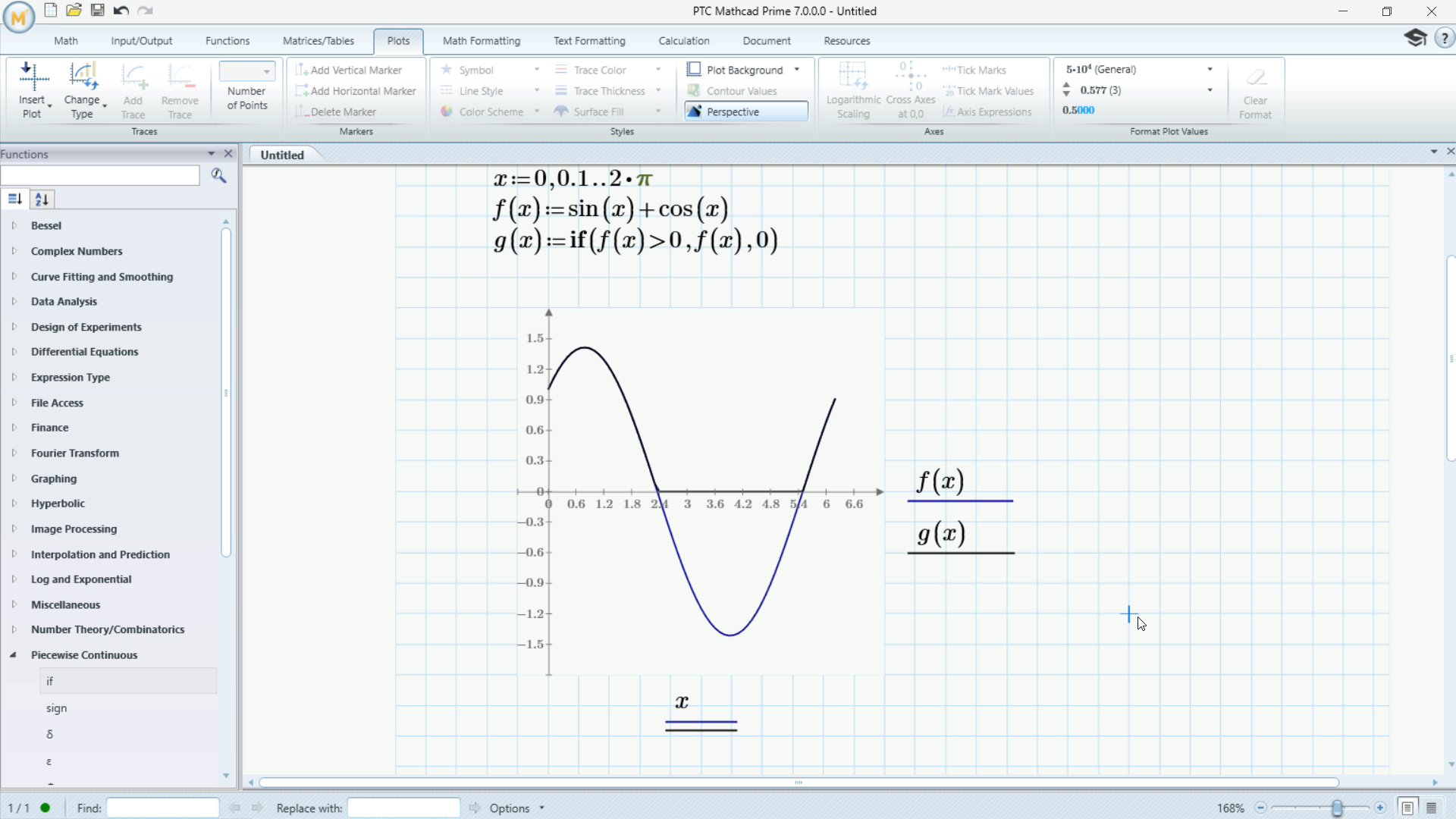Viewport: 1456px width, 819px height.
Task: Click replace arrow icon beside Replace field
Action: coord(475,808)
